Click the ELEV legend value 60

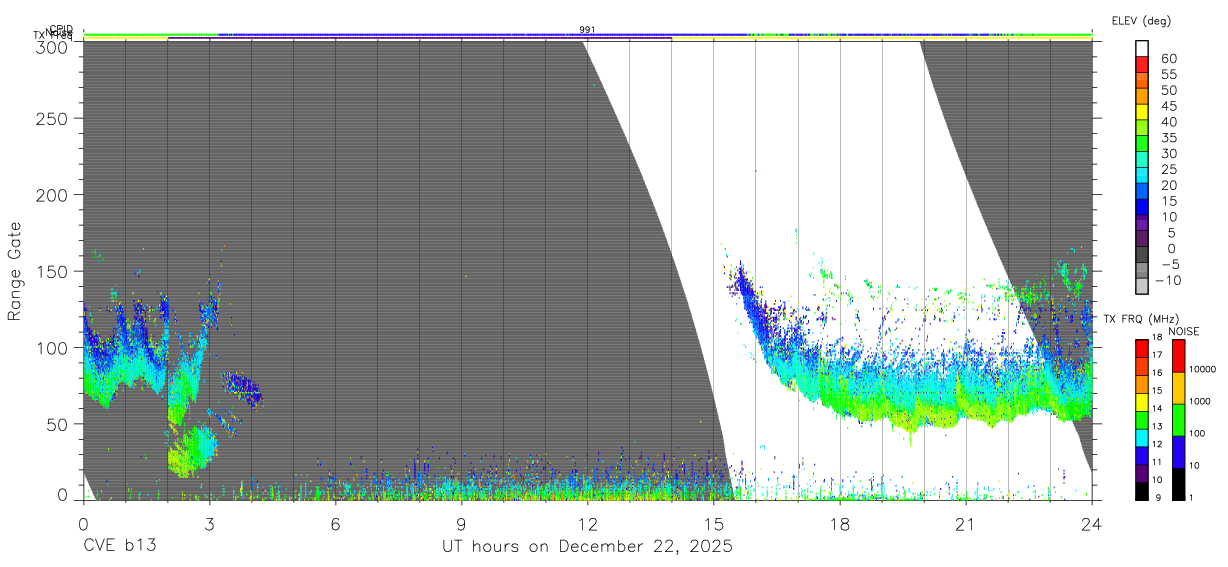click(1169, 58)
